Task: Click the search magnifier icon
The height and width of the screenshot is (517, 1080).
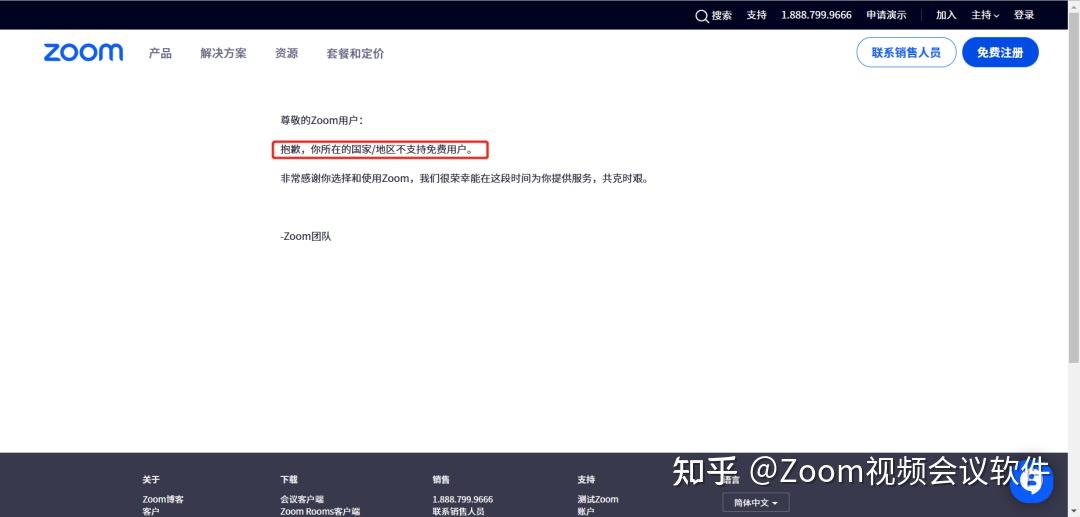Action: (x=702, y=16)
